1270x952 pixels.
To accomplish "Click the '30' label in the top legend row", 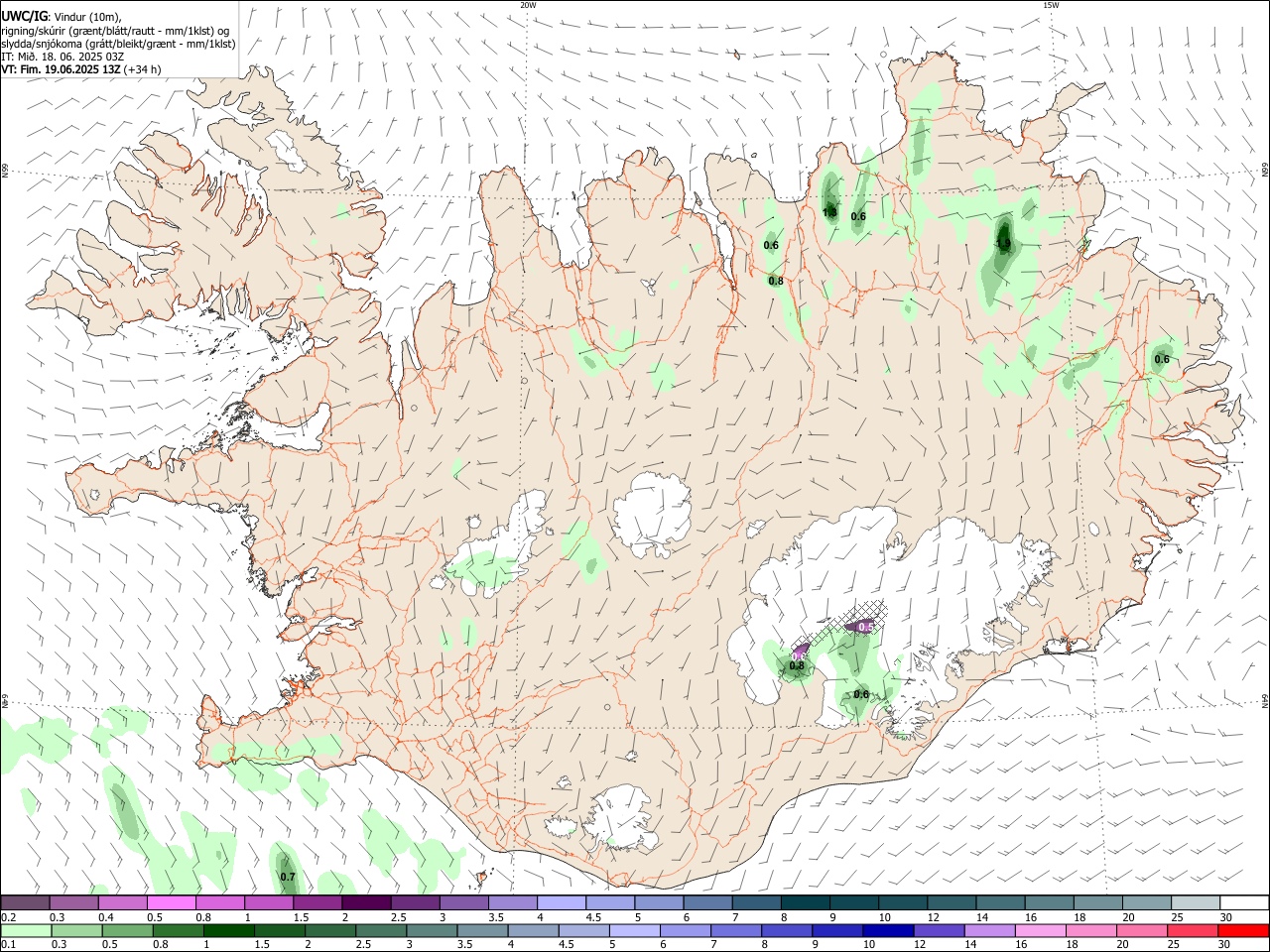I will pos(1225,917).
